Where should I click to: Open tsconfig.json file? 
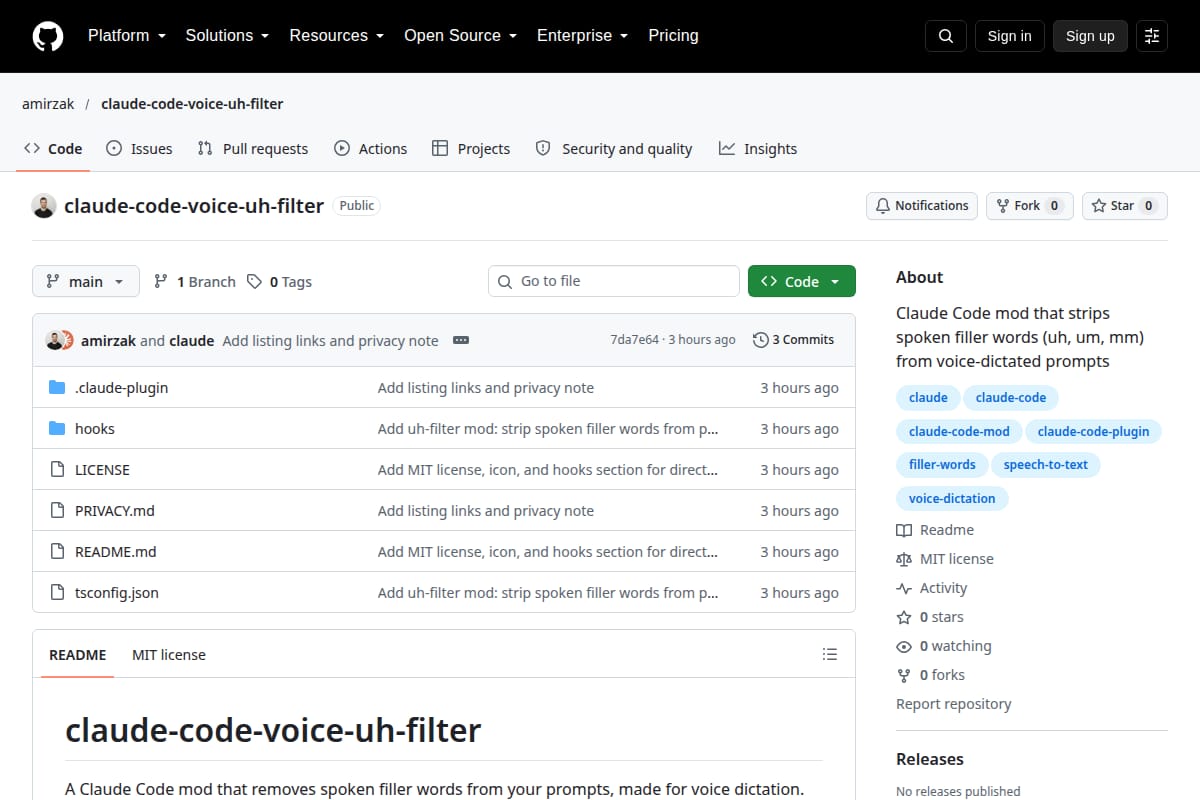117,593
